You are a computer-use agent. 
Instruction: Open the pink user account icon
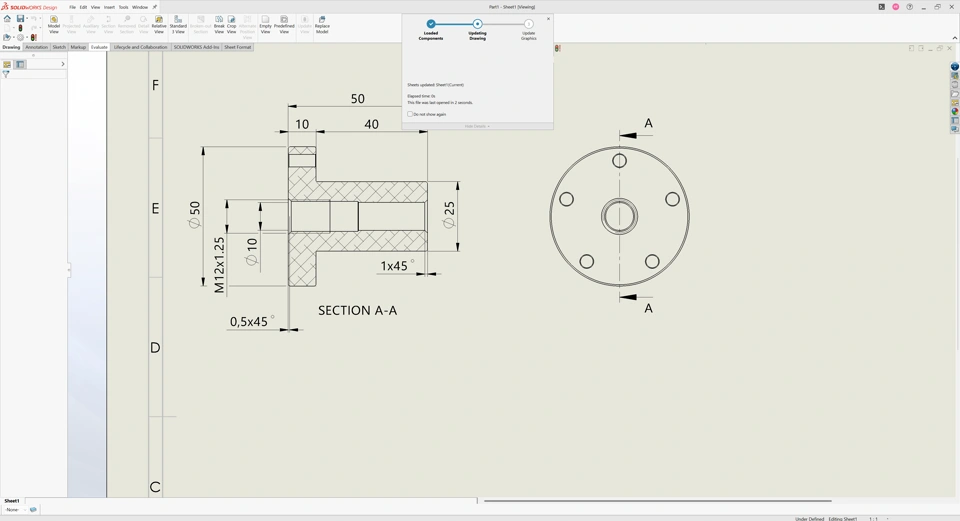point(896,7)
